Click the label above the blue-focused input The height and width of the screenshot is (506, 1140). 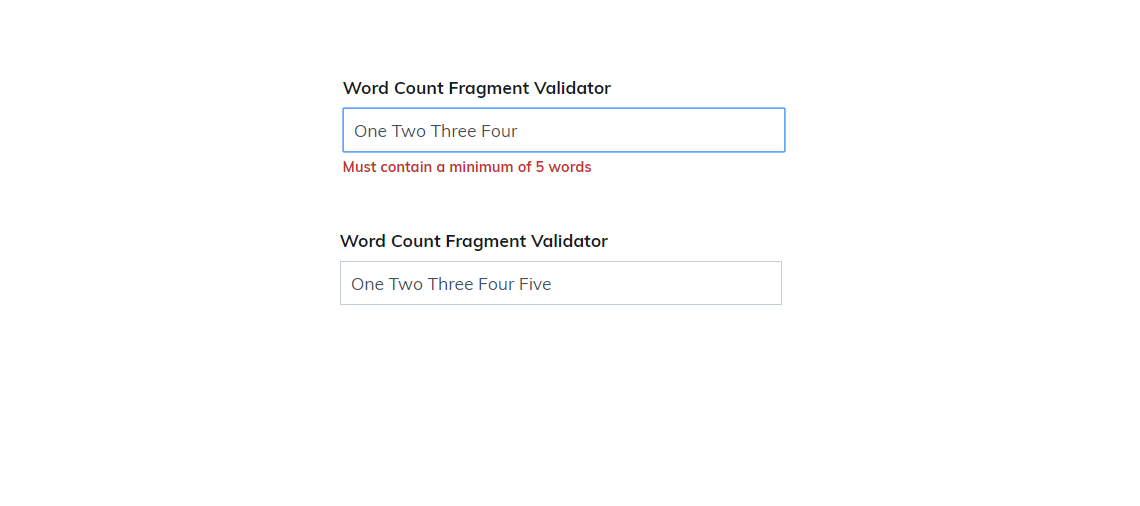click(476, 88)
